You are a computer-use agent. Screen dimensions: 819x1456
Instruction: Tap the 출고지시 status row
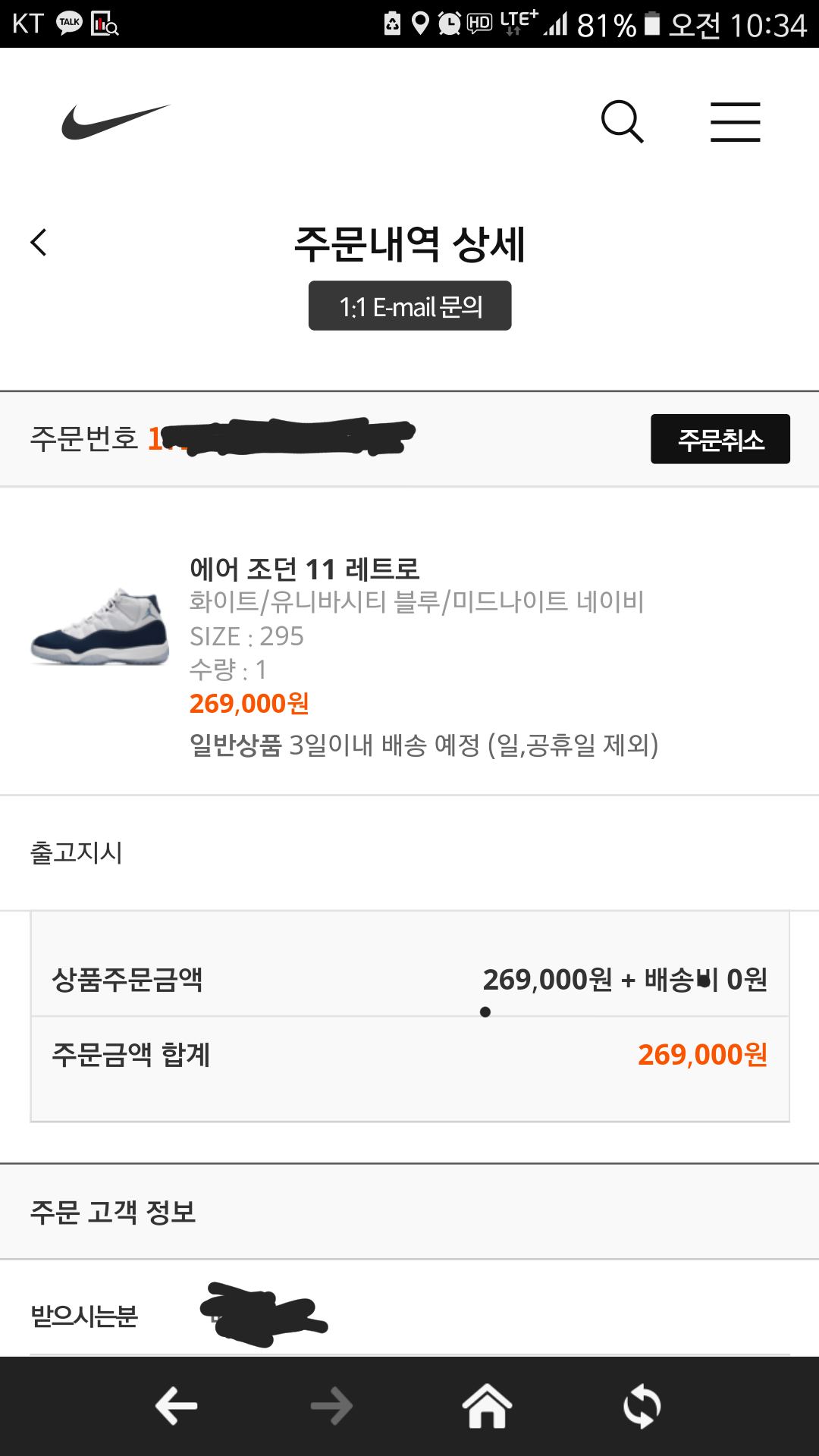77,852
